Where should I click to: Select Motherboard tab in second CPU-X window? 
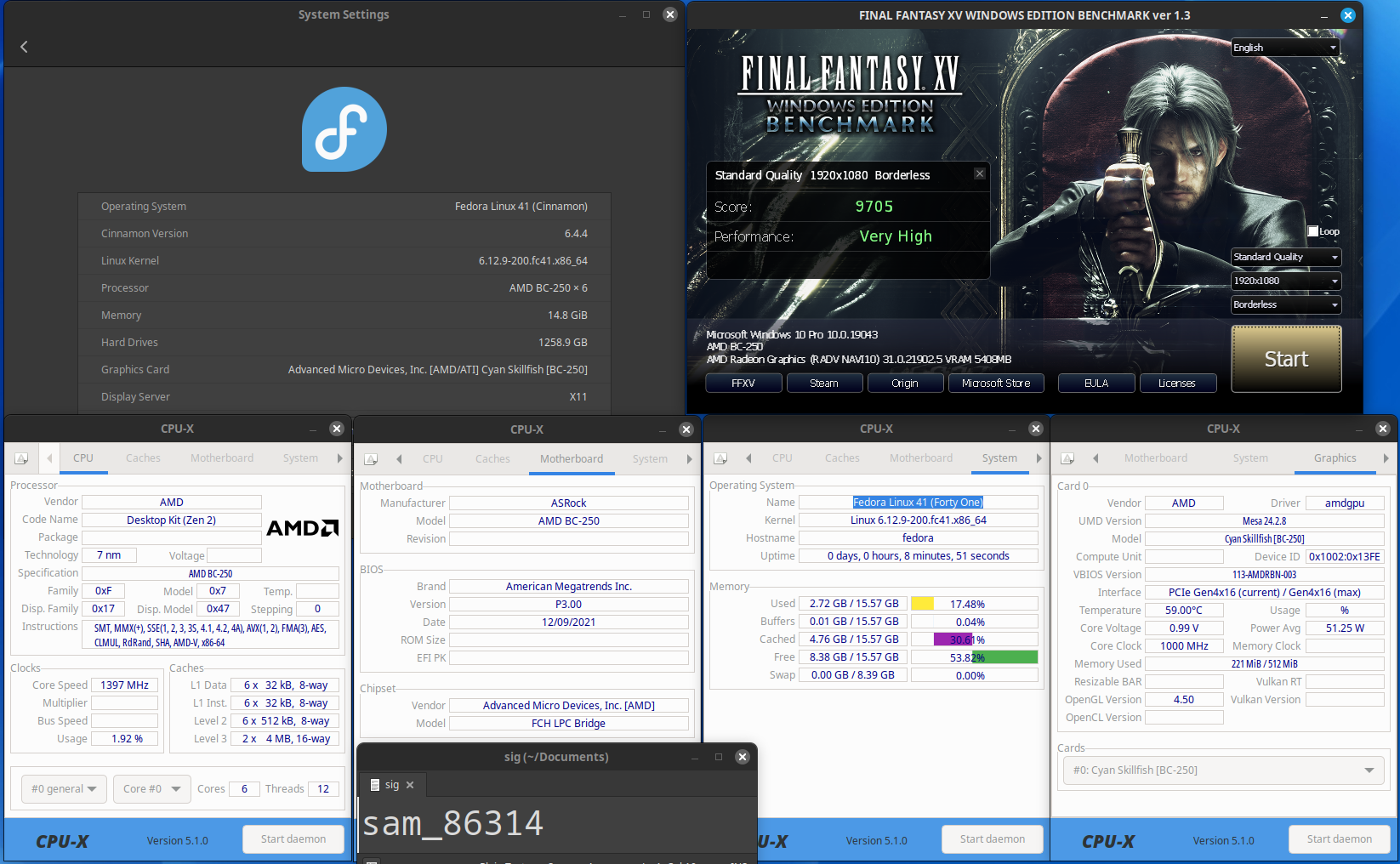tap(572, 459)
